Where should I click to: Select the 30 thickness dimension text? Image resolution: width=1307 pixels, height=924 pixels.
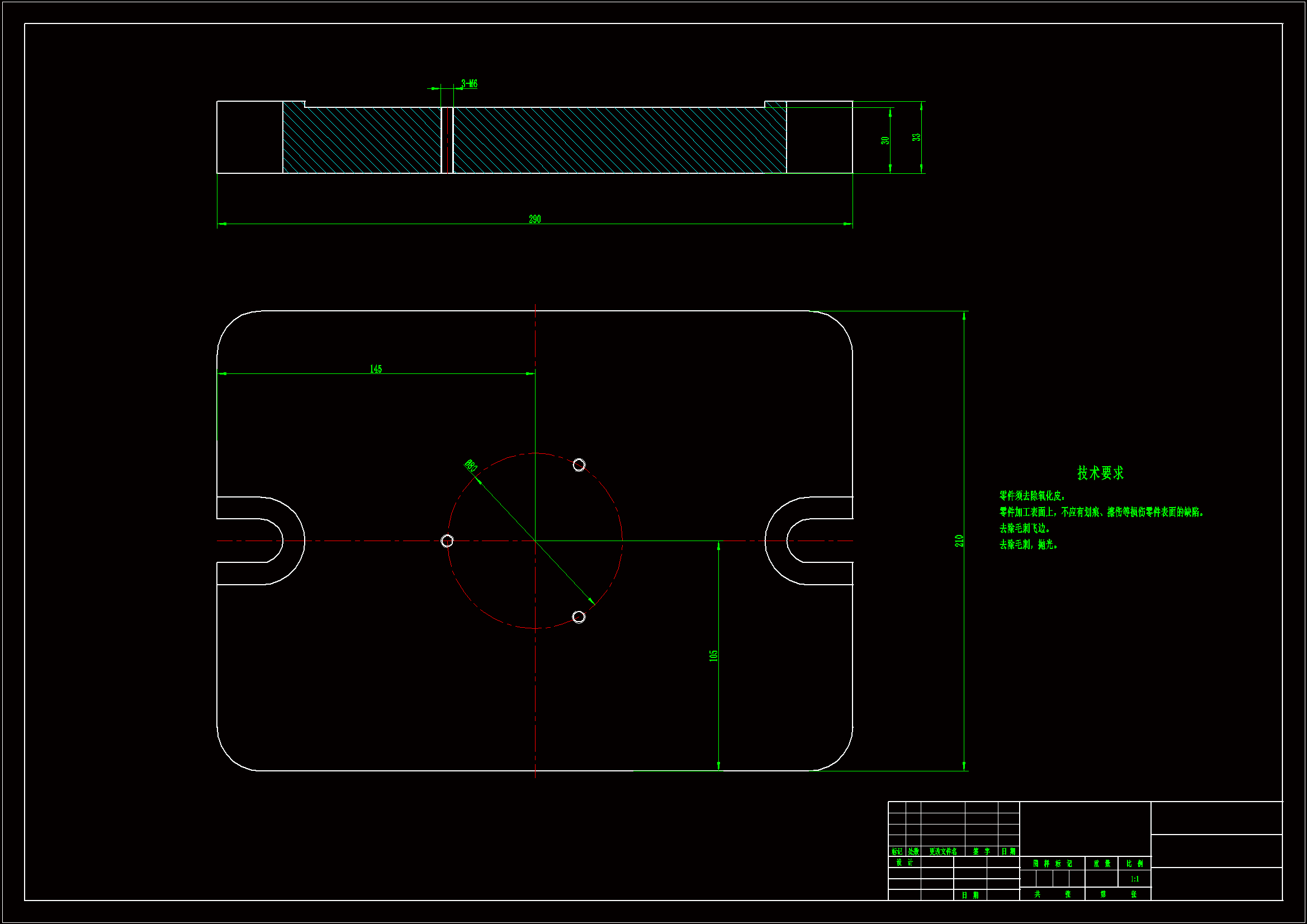884,140
